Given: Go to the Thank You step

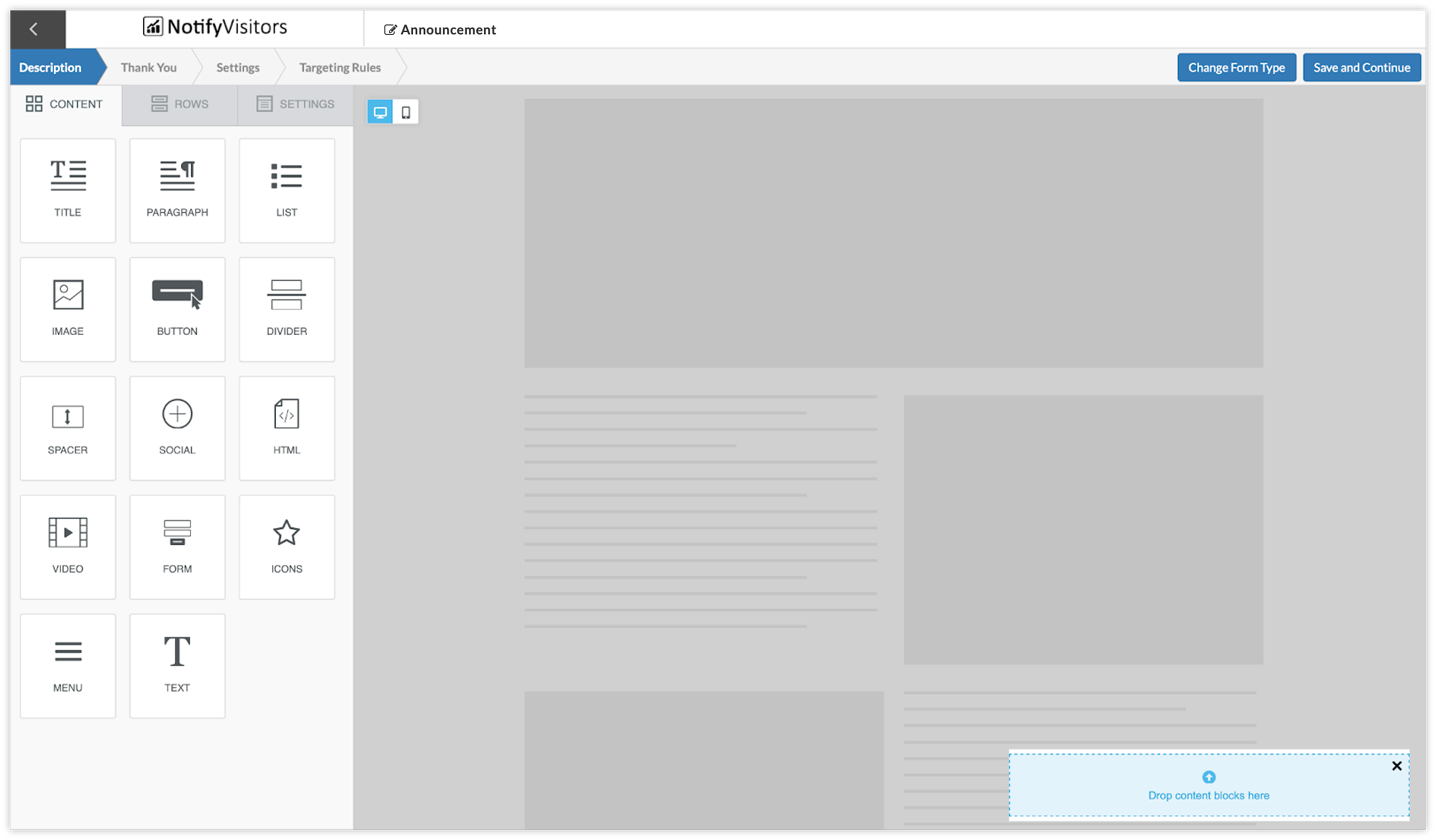Looking at the screenshot, I should tap(149, 67).
